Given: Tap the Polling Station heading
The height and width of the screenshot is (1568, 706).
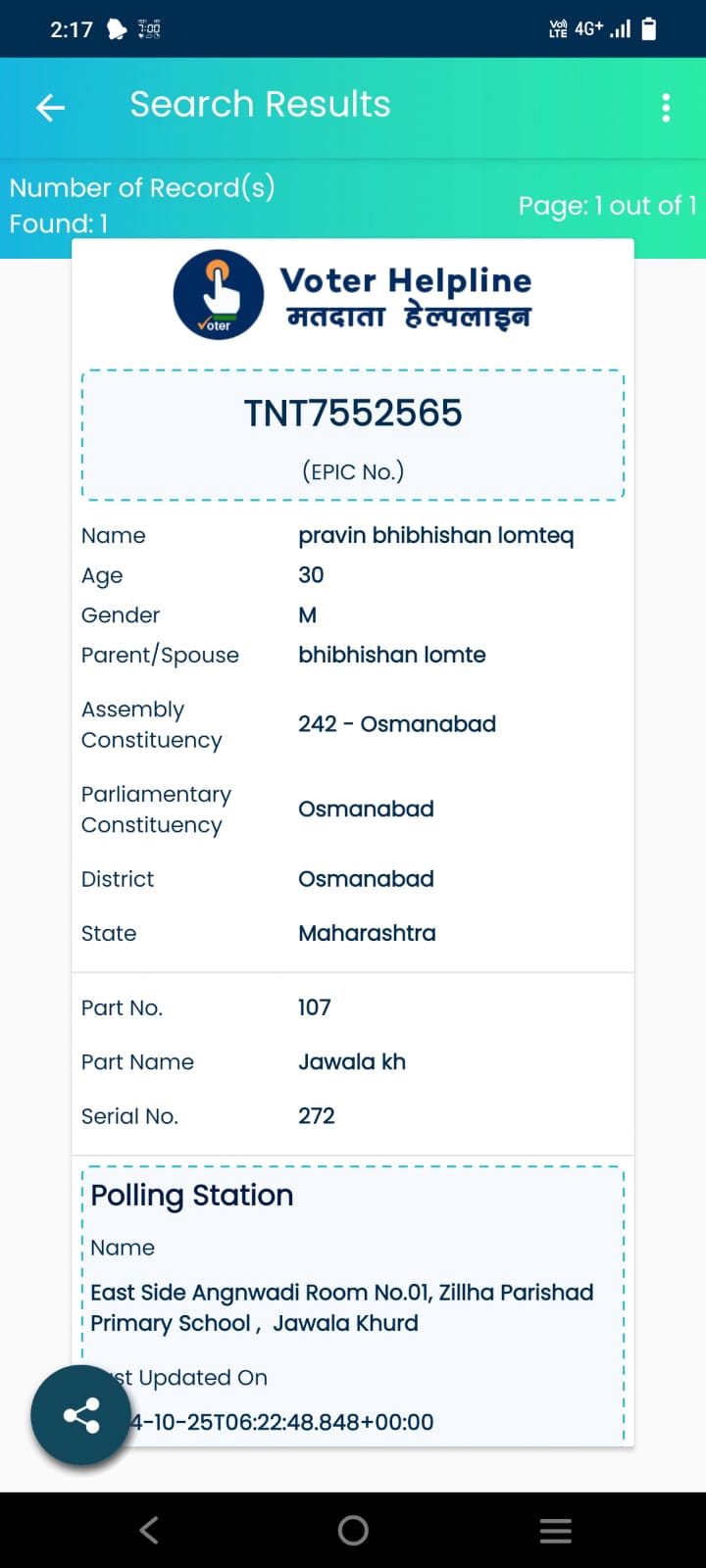Looking at the screenshot, I should pyautogui.click(x=192, y=1196).
